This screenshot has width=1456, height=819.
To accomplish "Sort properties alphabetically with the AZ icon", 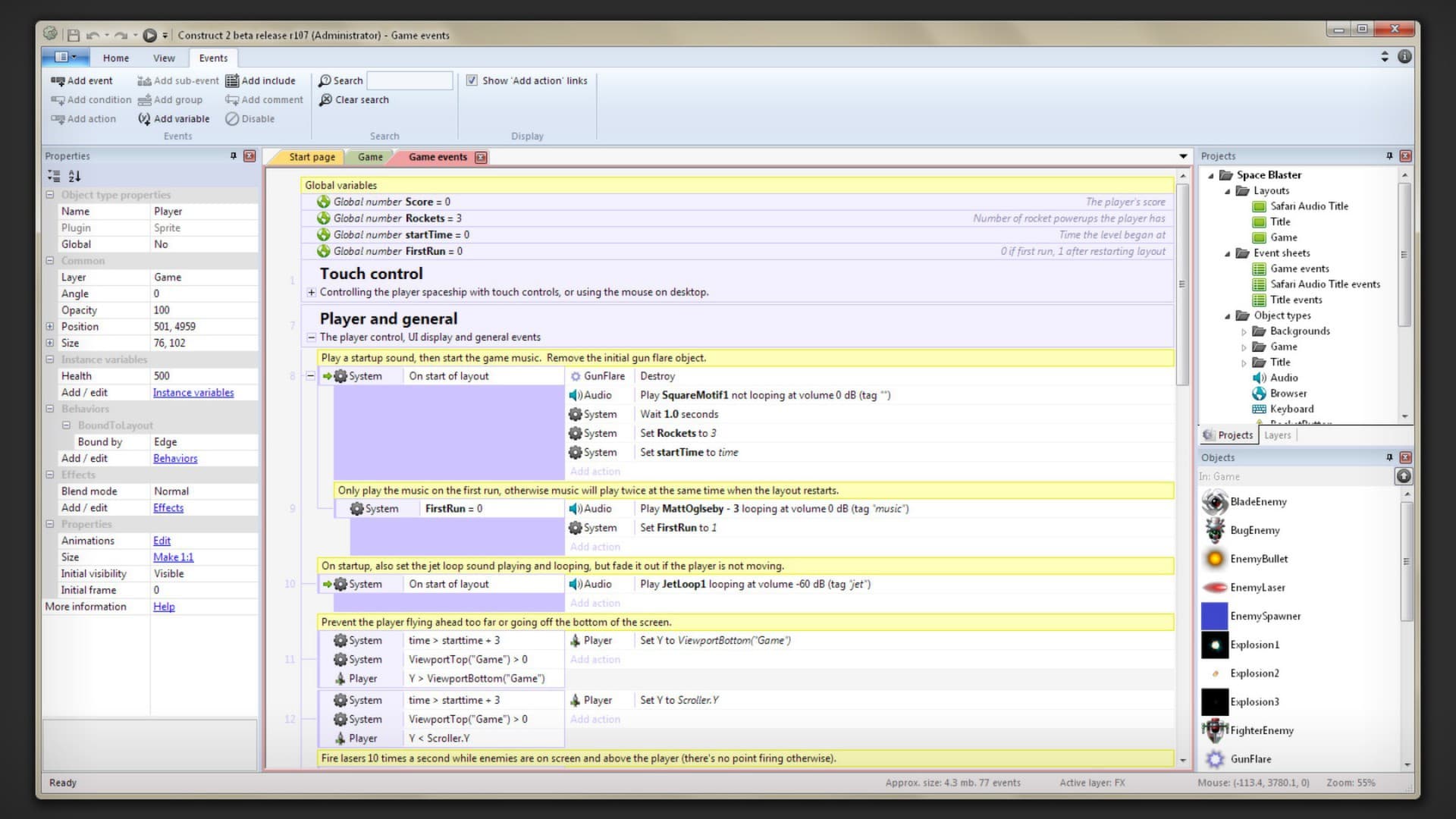I will pos(74,176).
